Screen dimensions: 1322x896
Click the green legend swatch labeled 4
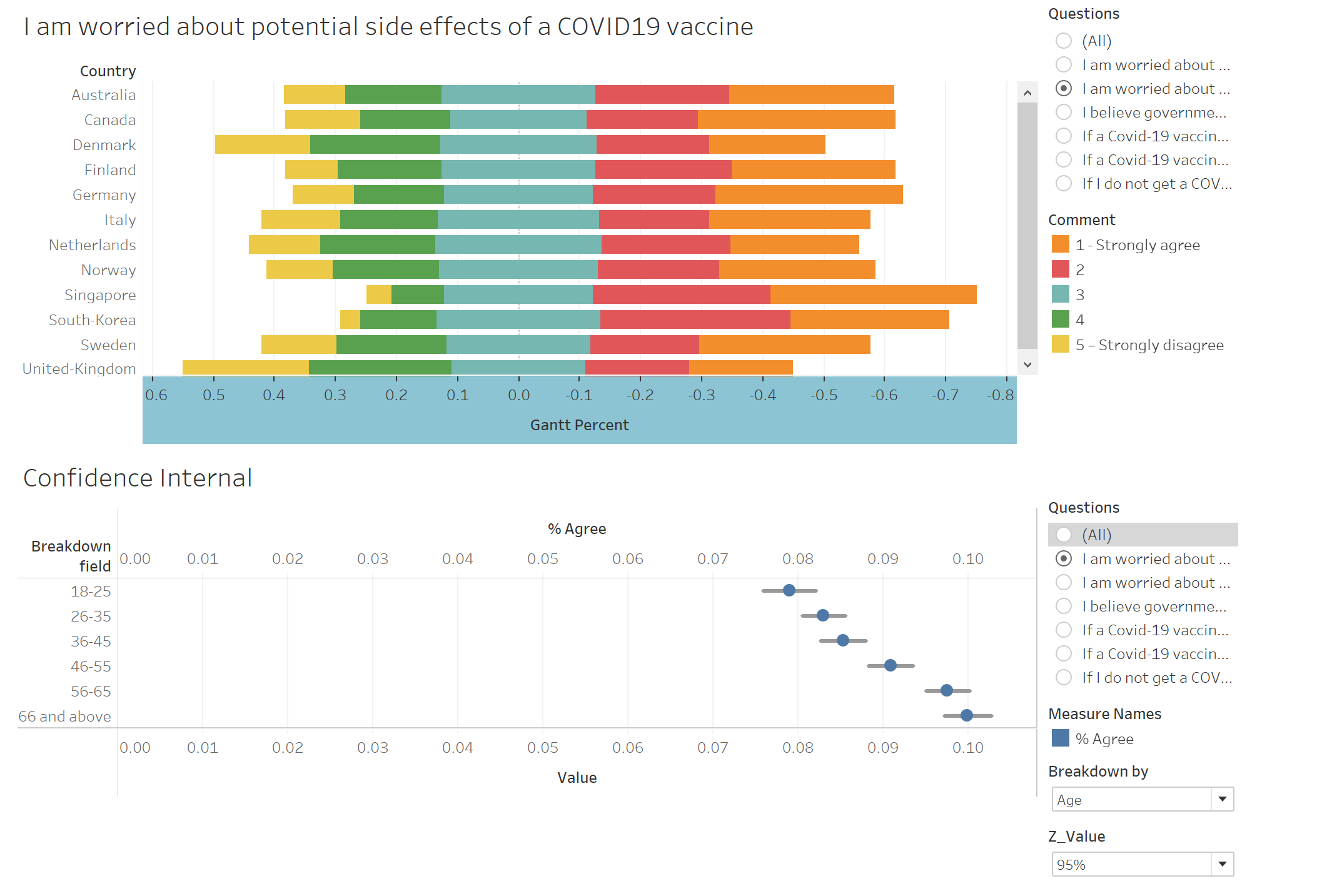coord(1060,320)
